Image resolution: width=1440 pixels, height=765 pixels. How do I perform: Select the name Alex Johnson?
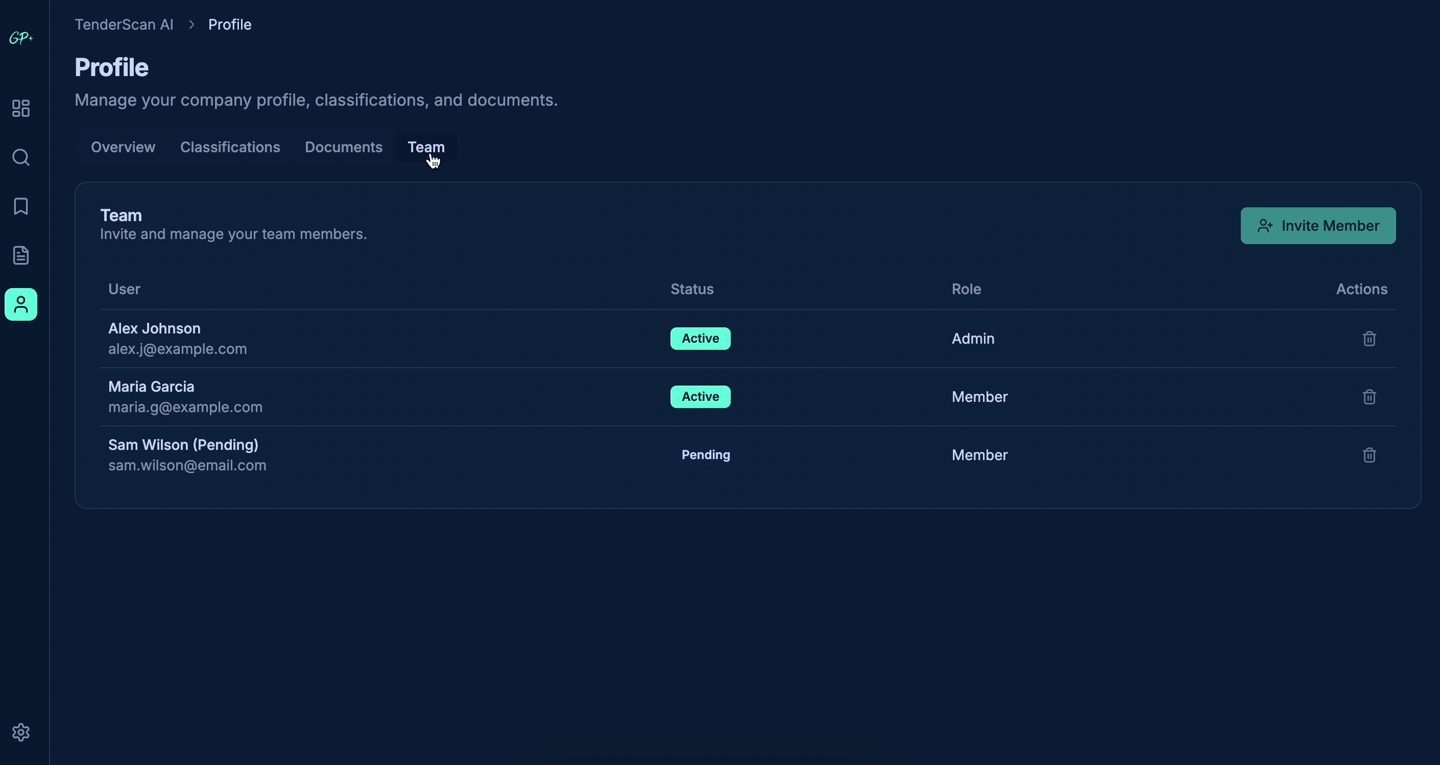[x=154, y=328]
